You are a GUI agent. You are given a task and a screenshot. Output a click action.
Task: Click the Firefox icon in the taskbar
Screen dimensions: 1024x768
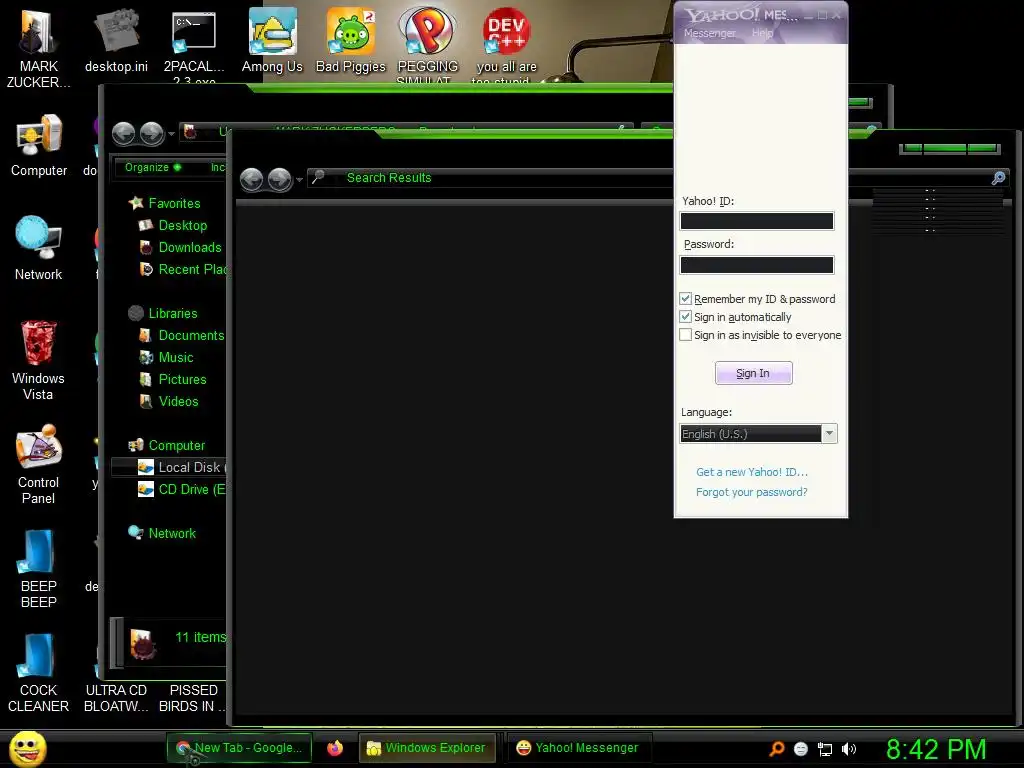click(x=335, y=748)
